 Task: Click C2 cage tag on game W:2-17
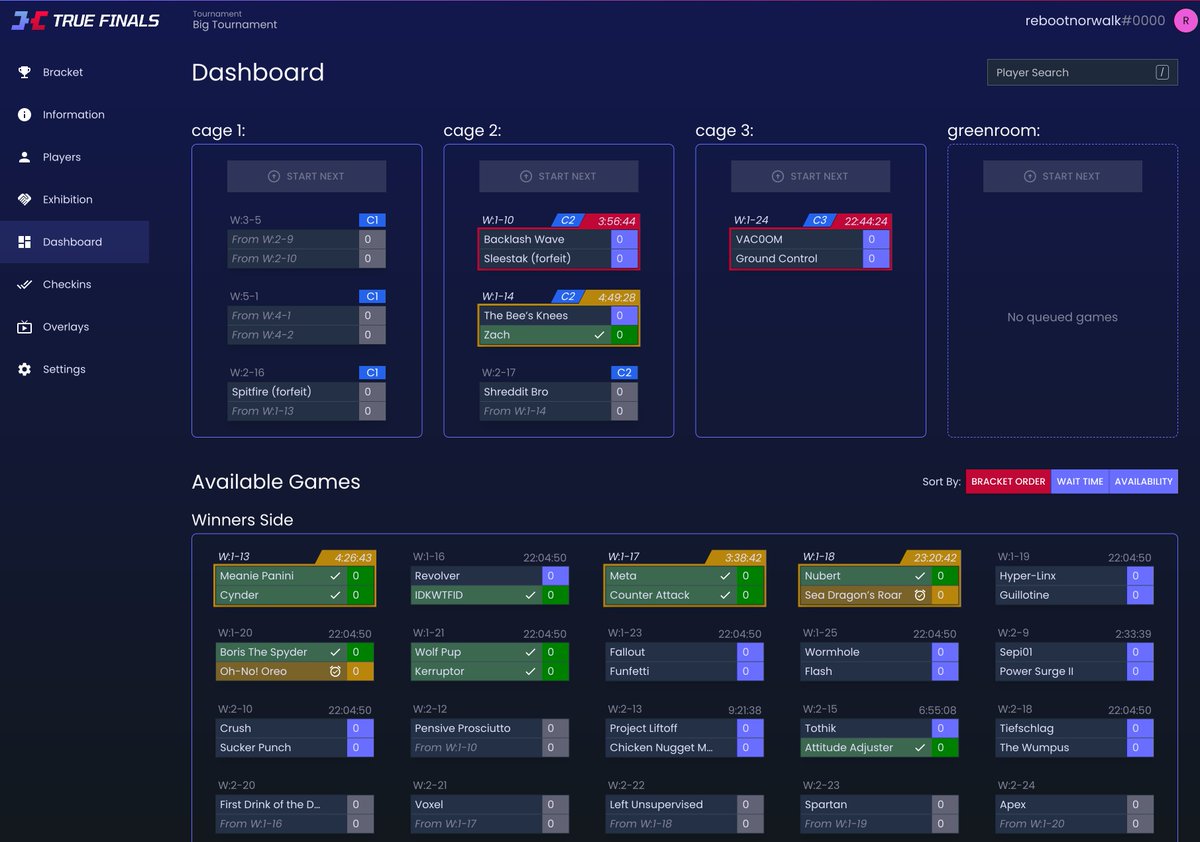[x=624, y=372]
